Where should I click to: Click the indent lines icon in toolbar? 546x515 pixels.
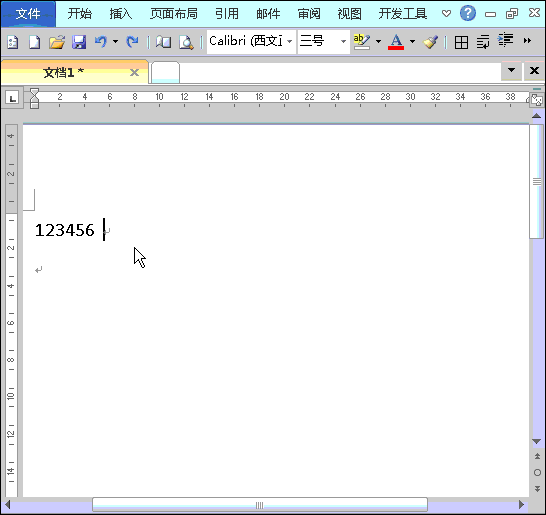coord(505,40)
